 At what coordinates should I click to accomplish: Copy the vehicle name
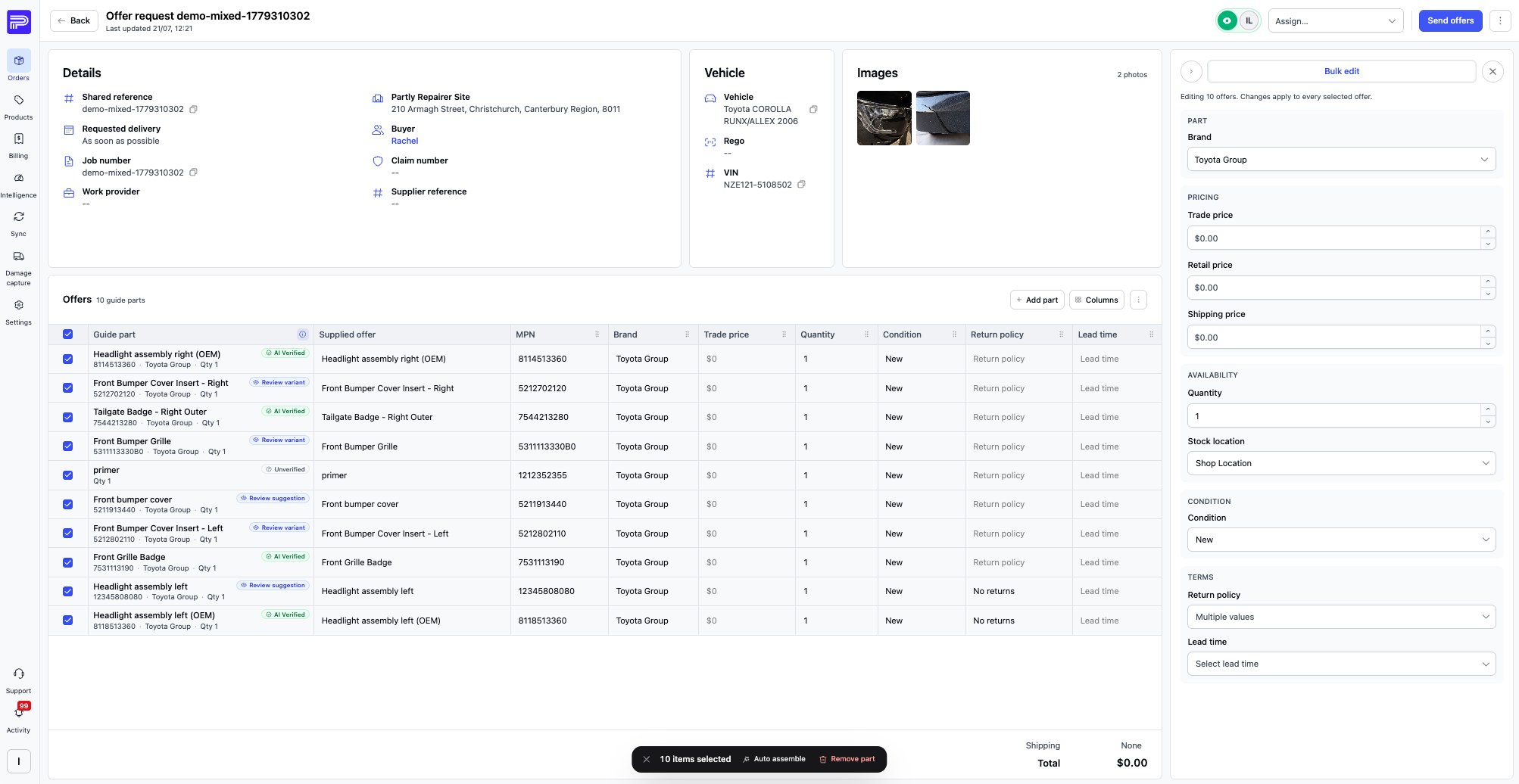tap(813, 109)
